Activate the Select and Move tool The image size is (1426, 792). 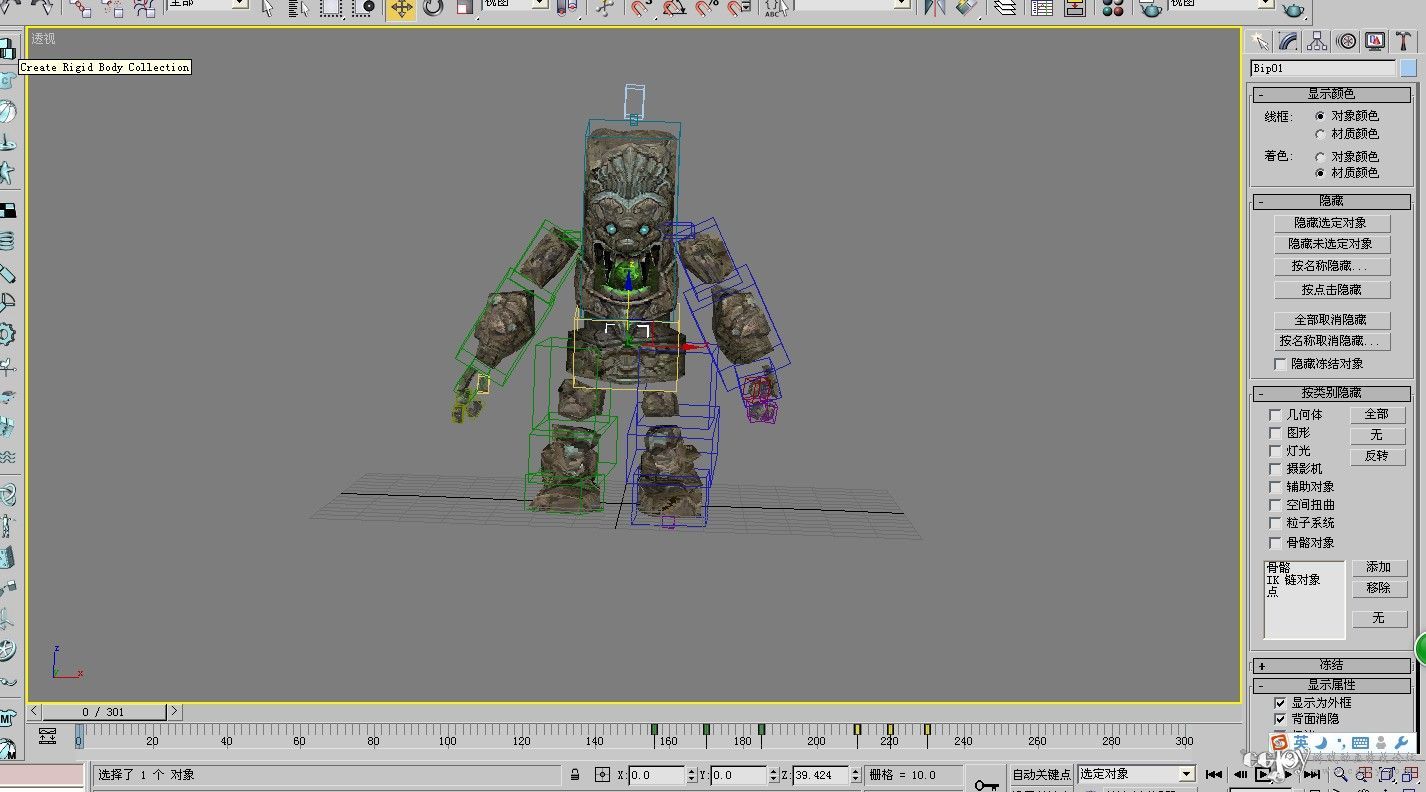pyautogui.click(x=401, y=8)
